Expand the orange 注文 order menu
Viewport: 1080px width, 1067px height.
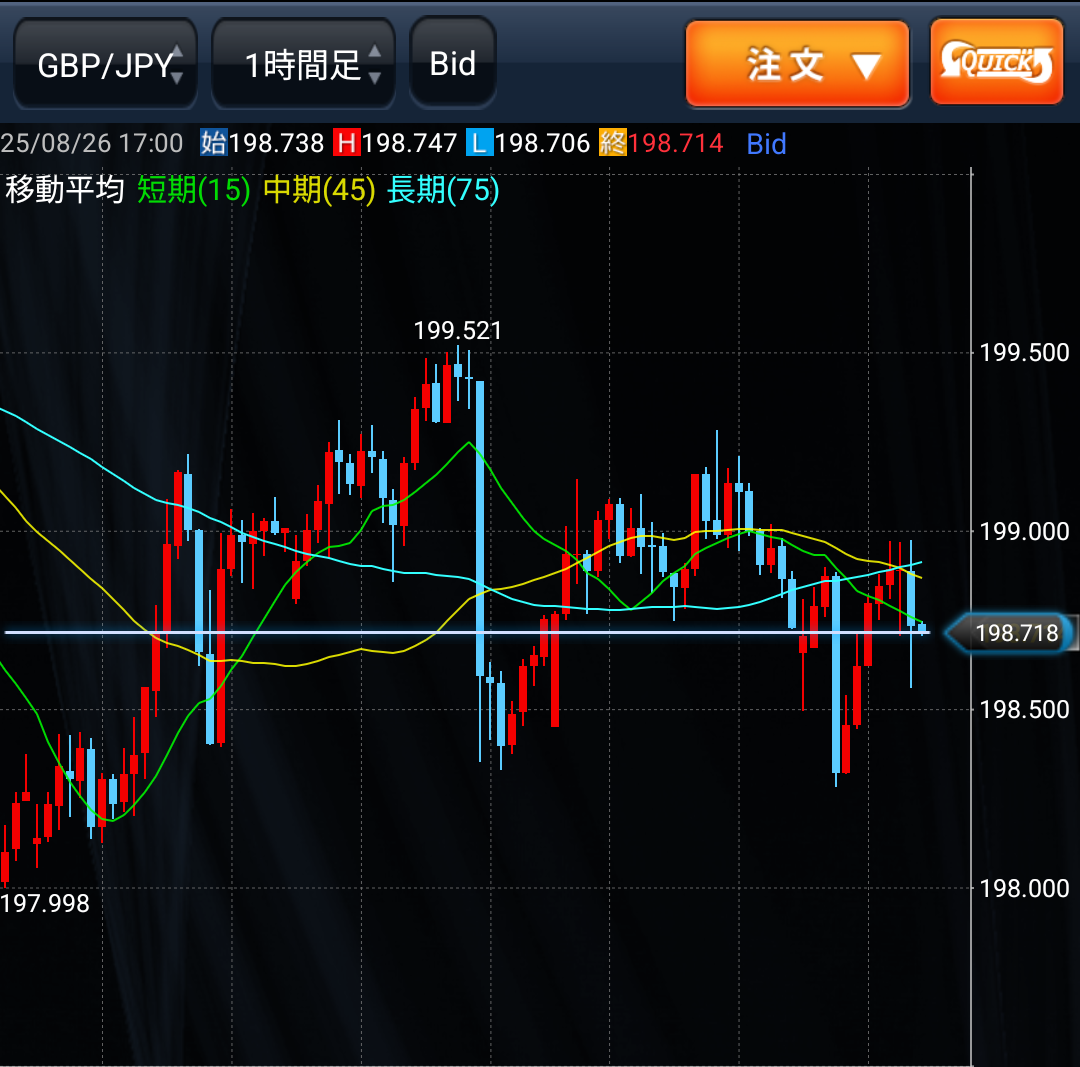pos(797,65)
